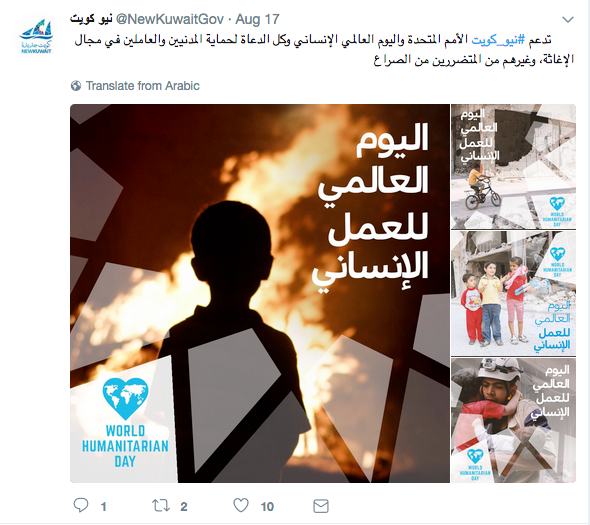Open the Aug 17 timestamp link
590x525 pixels.
click(x=257, y=19)
